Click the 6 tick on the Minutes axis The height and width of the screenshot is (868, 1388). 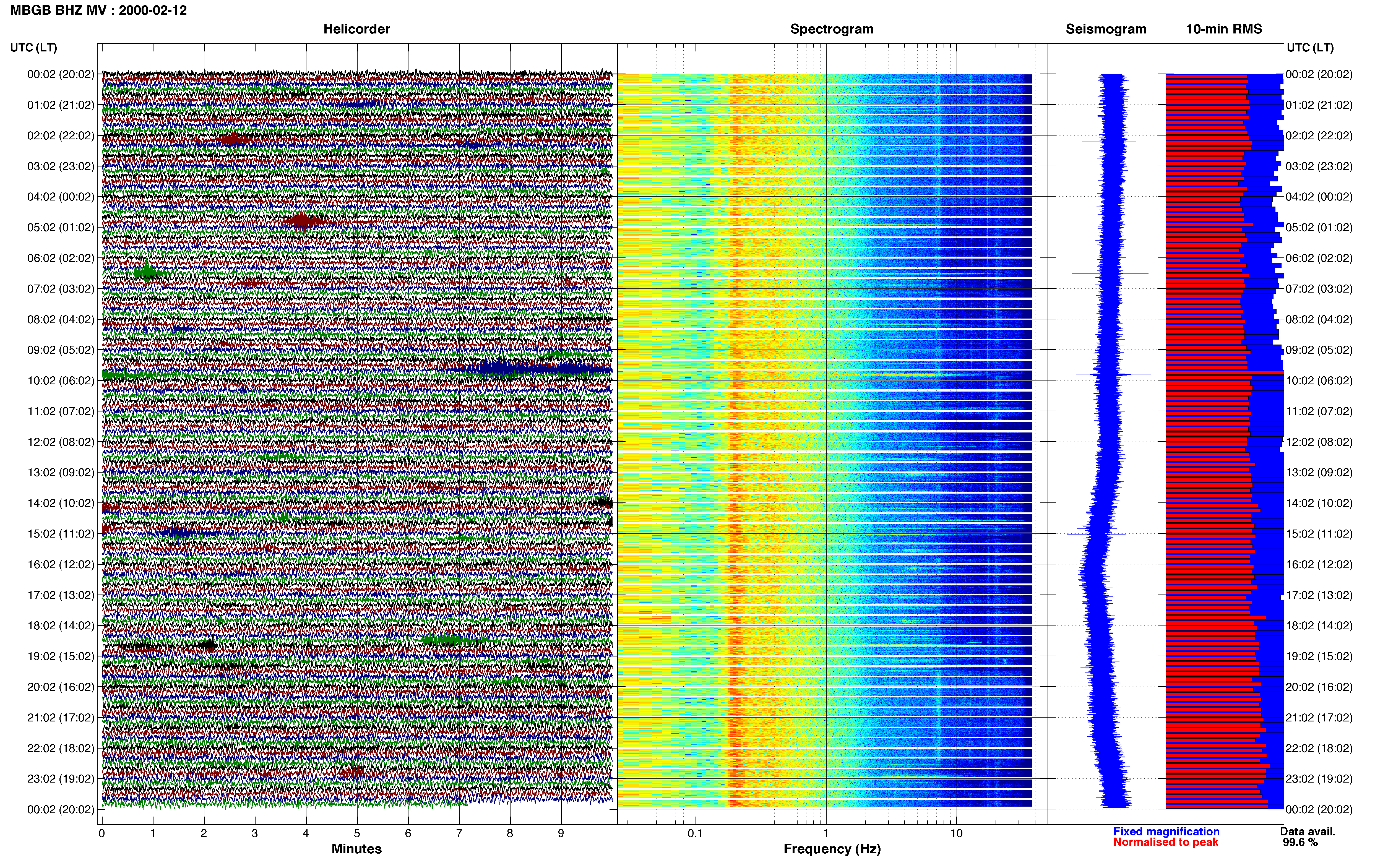coord(408,833)
